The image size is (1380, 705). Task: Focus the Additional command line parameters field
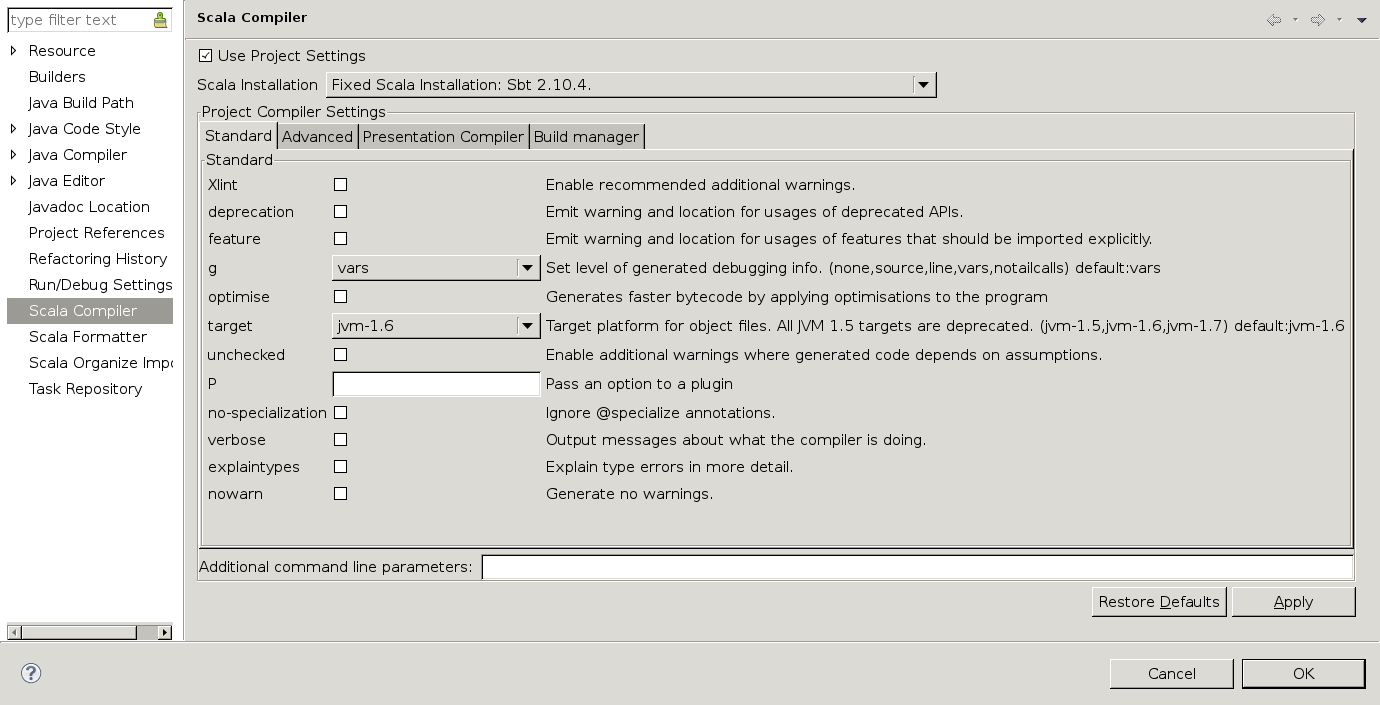917,568
